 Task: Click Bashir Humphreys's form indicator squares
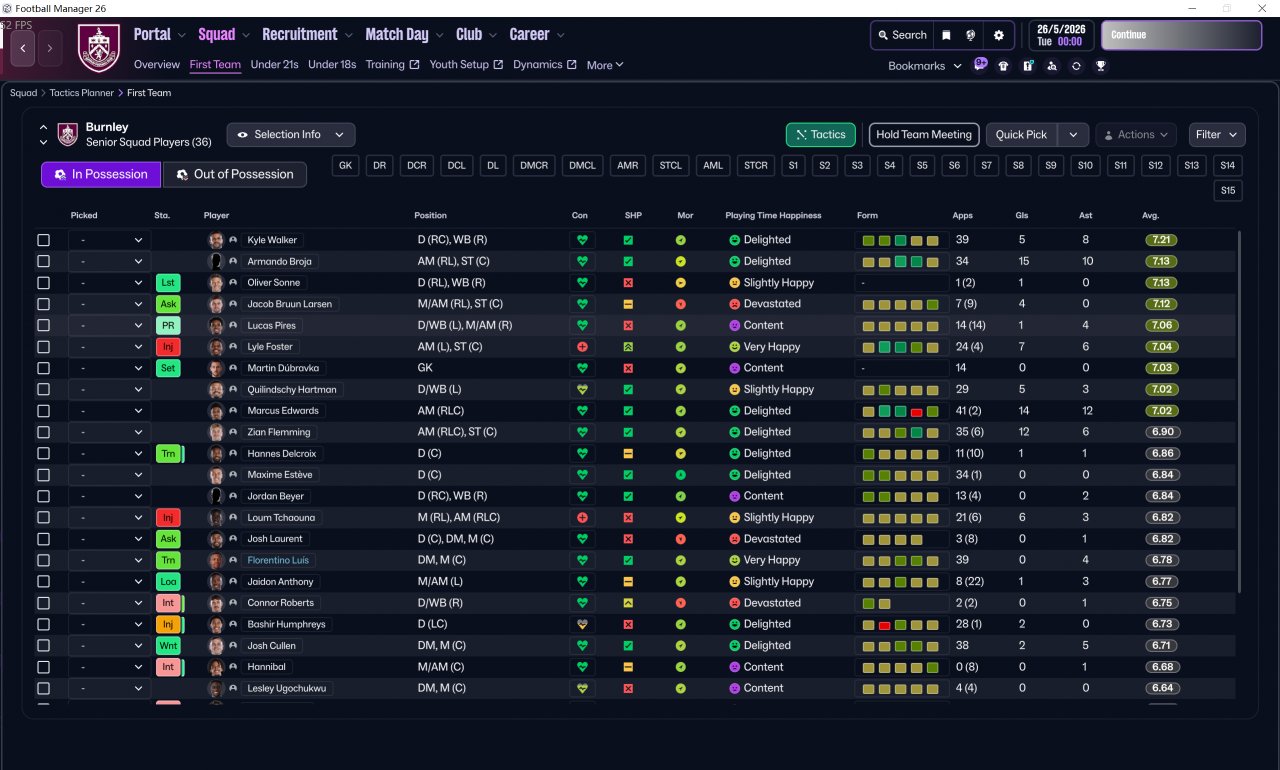(901, 625)
